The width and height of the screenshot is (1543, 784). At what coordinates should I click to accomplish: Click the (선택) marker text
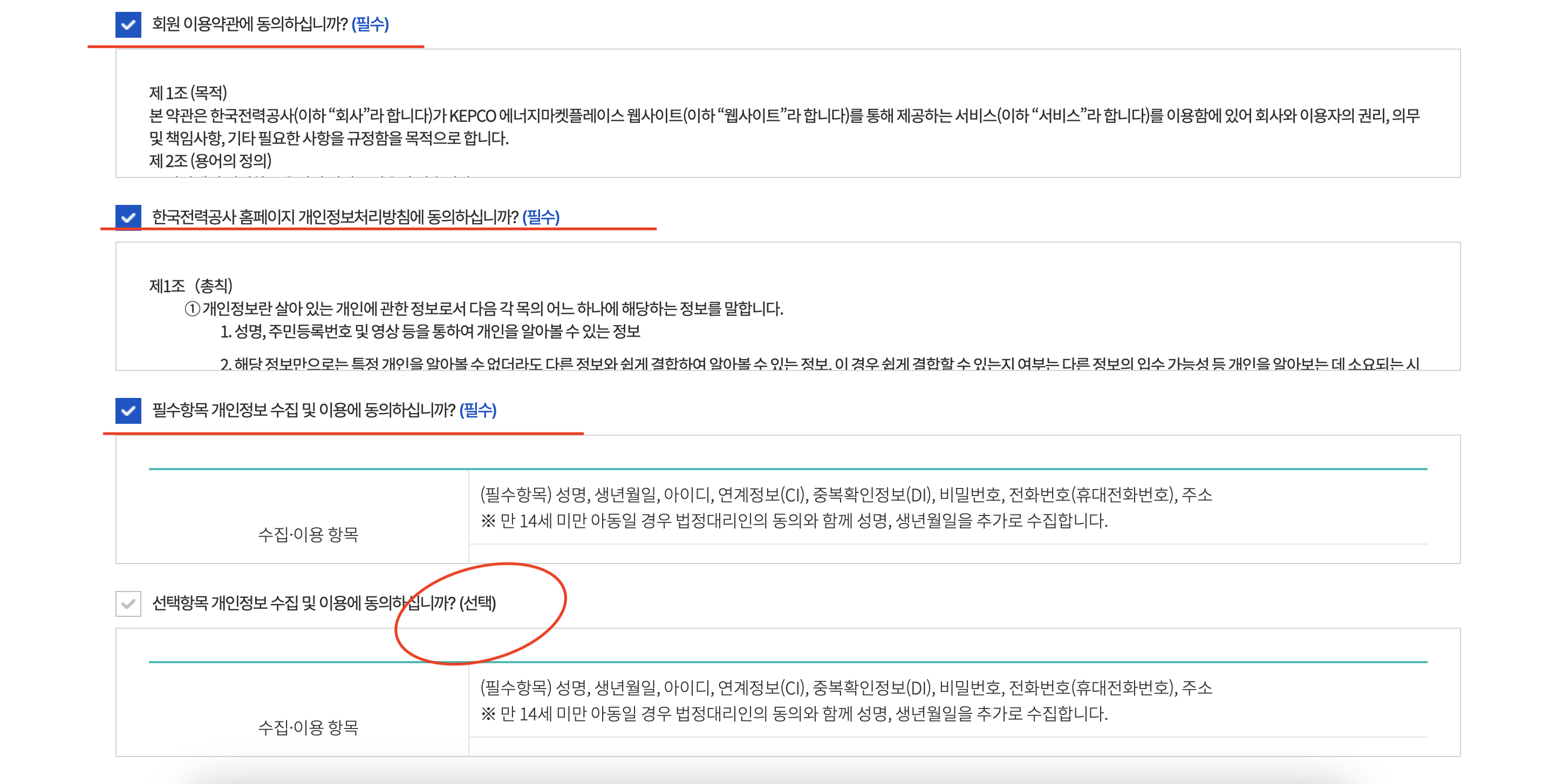click(478, 603)
